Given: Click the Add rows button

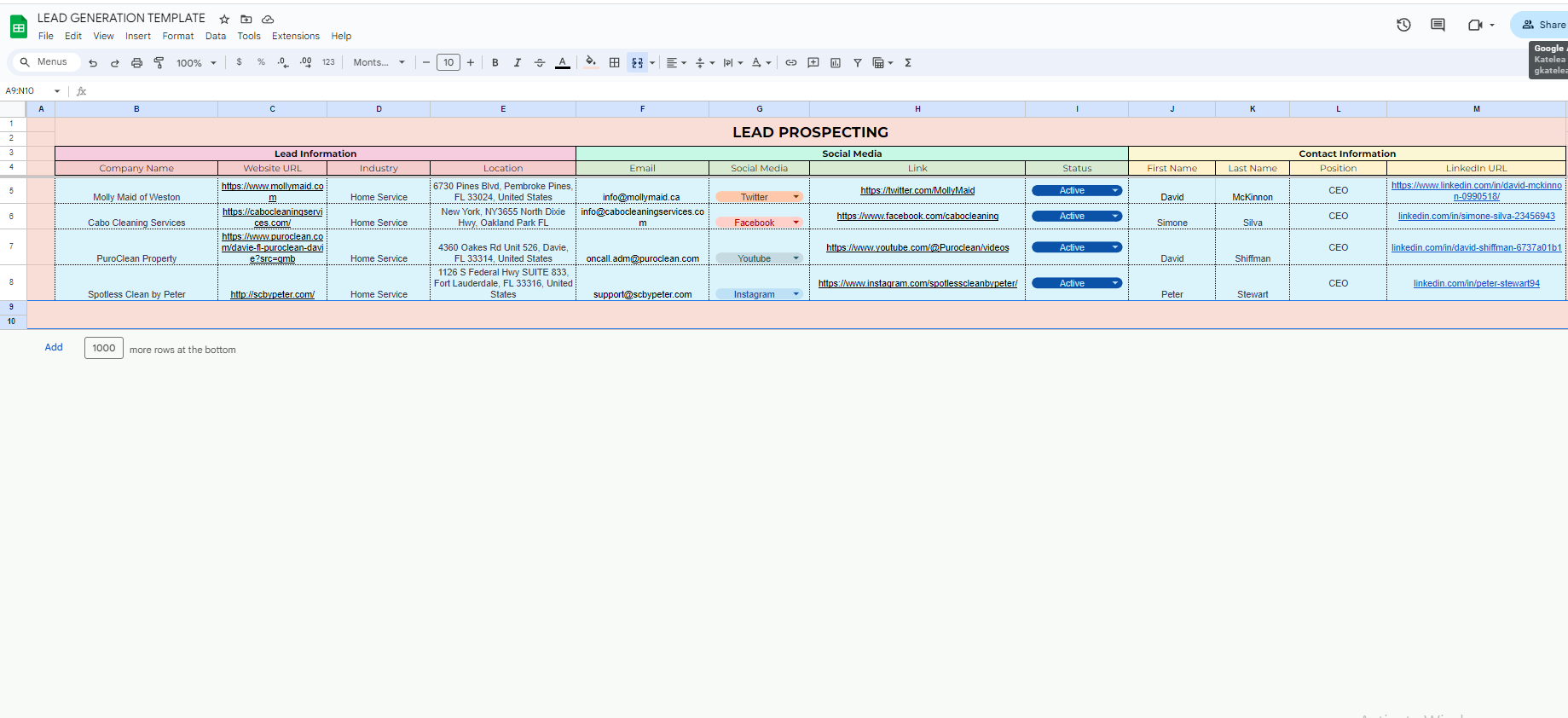Looking at the screenshot, I should click(54, 348).
